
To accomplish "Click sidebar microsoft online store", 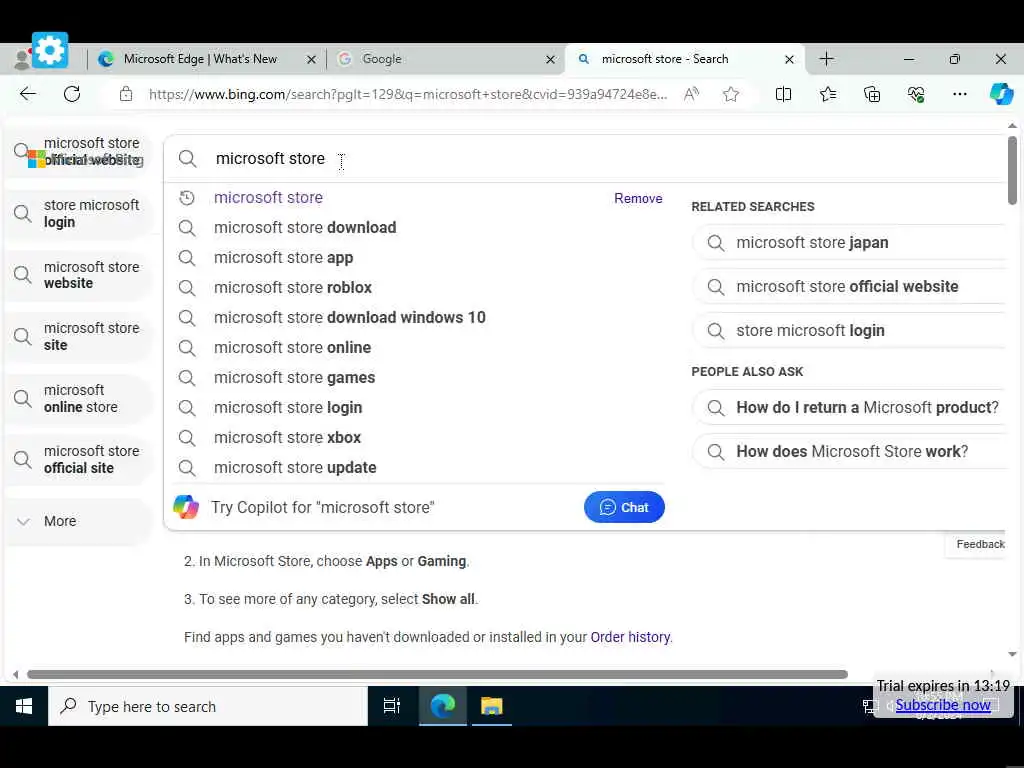I will (x=78, y=398).
